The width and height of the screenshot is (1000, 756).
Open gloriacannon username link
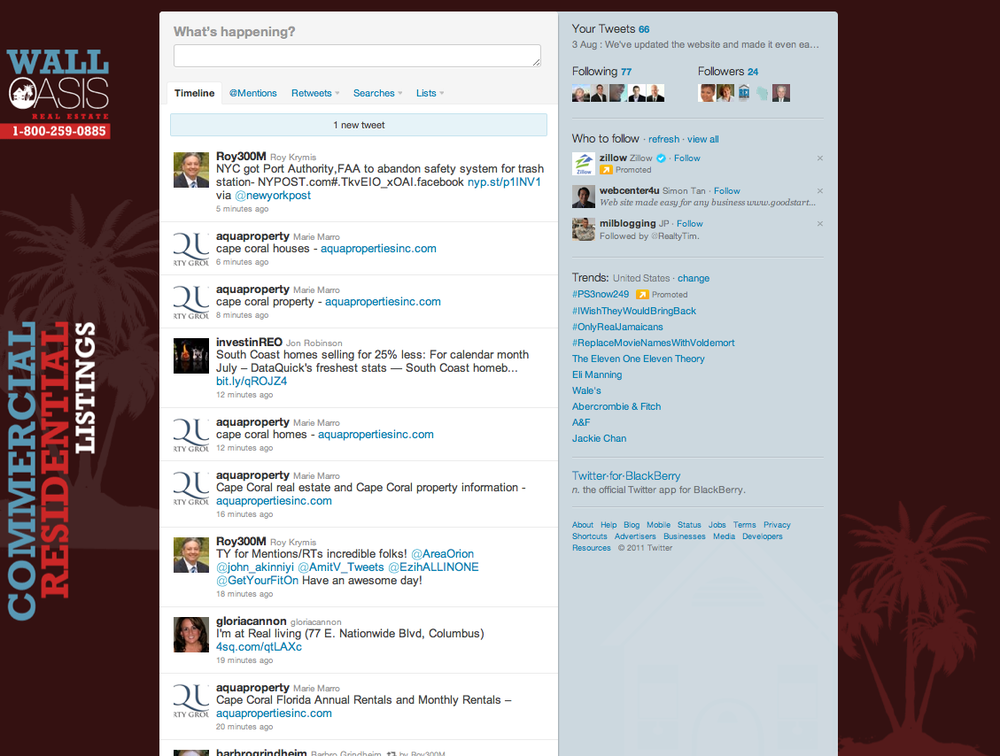pyautogui.click(x=251, y=621)
